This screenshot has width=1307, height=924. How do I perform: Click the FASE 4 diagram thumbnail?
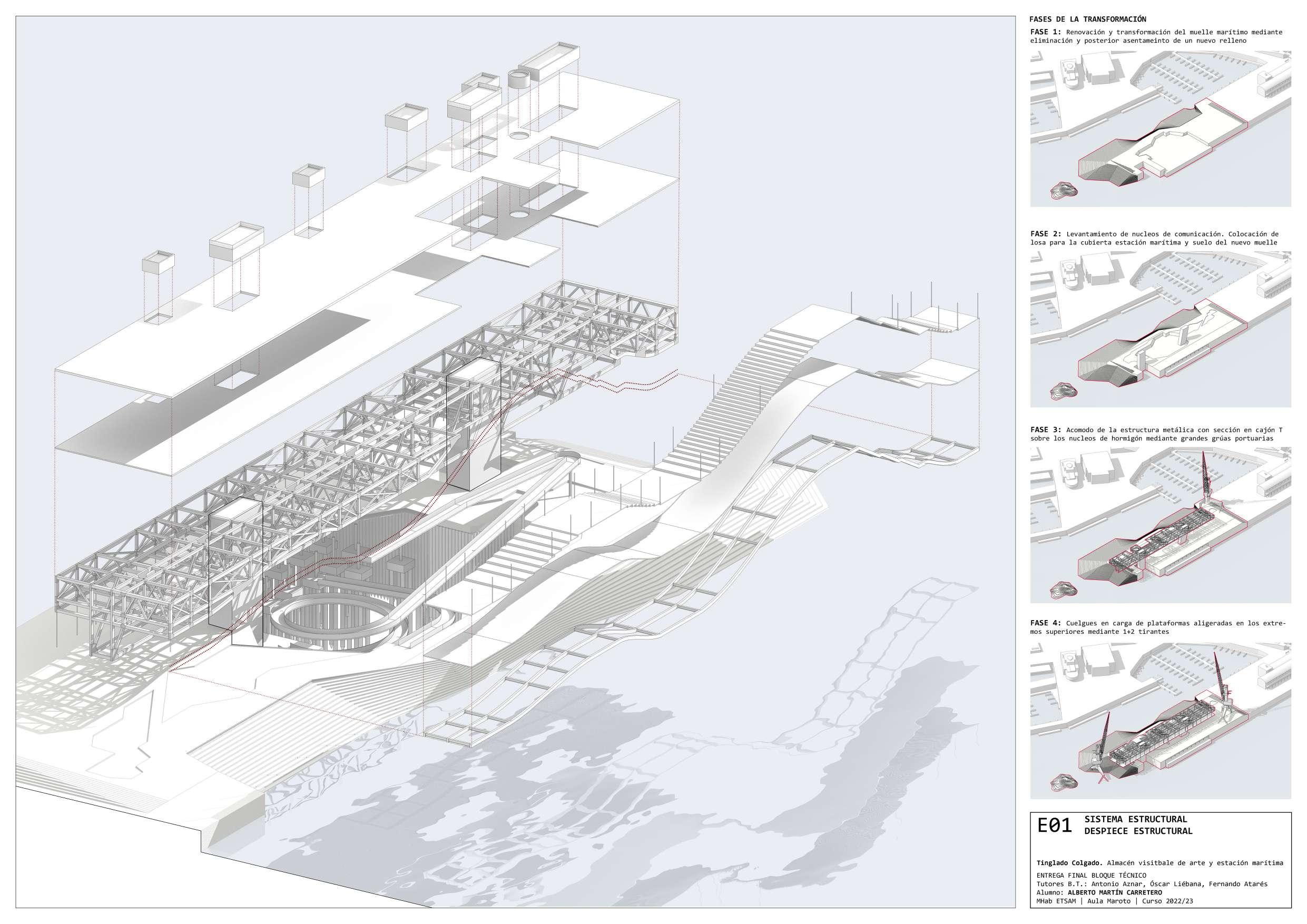click(x=1160, y=720)
